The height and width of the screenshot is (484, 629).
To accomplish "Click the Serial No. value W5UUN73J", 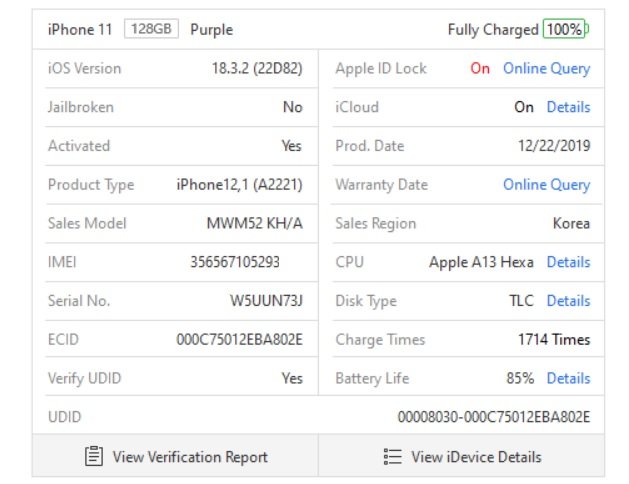I will (x=266, y=301).
